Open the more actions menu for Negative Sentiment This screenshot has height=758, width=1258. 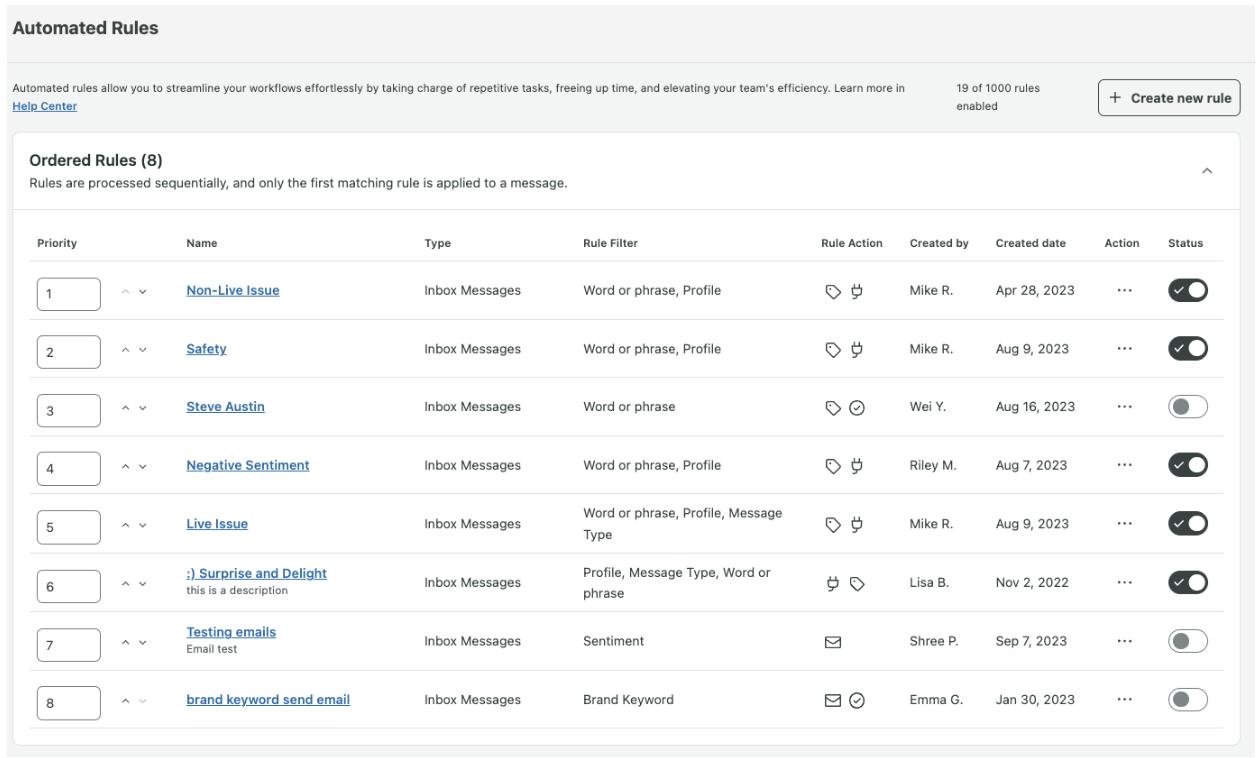point(1125,465)
